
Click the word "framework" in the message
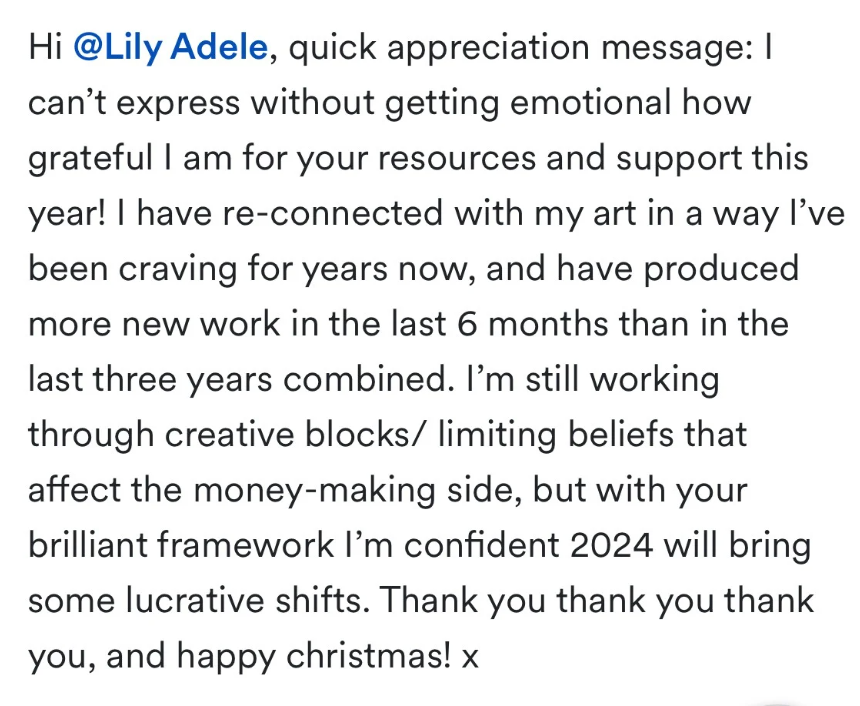click(x=246, y=545)
